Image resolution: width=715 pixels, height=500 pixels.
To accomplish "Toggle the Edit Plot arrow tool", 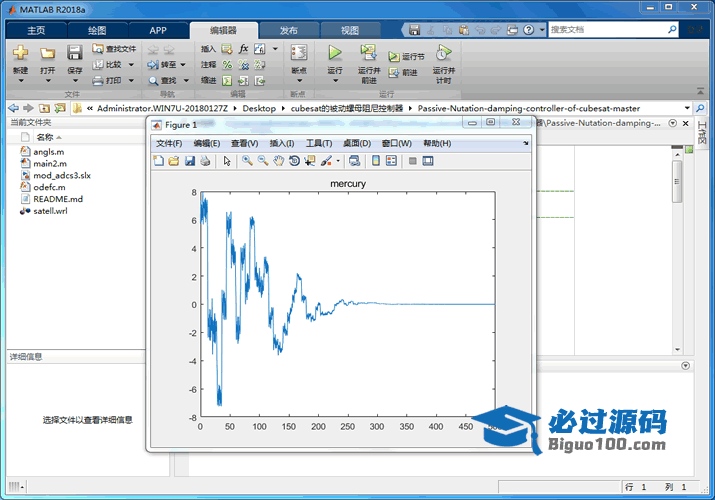I will click(227, 160).
